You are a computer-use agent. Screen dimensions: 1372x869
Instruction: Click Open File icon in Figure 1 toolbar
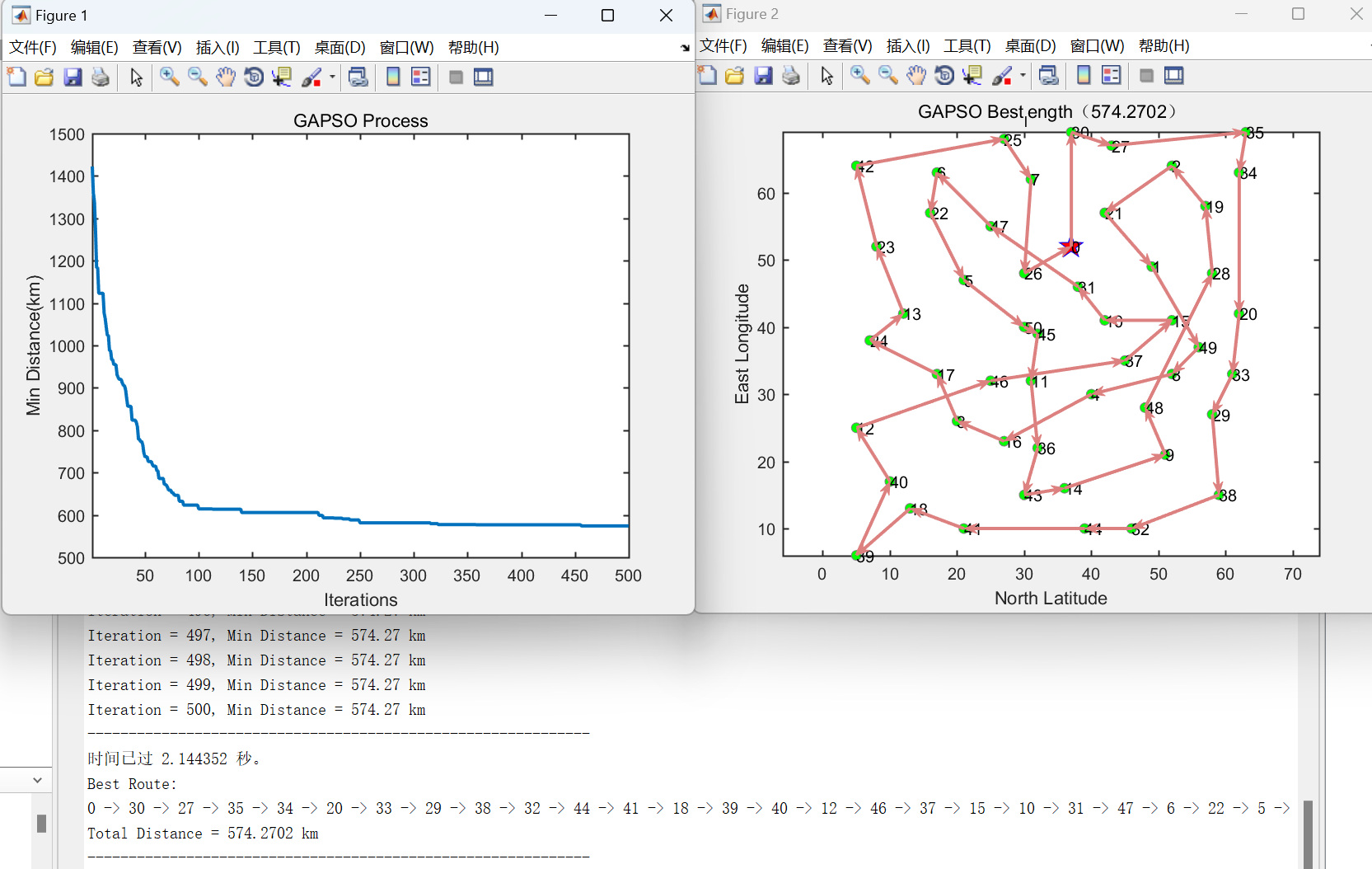pyautogui.click(x=44, y=78)
